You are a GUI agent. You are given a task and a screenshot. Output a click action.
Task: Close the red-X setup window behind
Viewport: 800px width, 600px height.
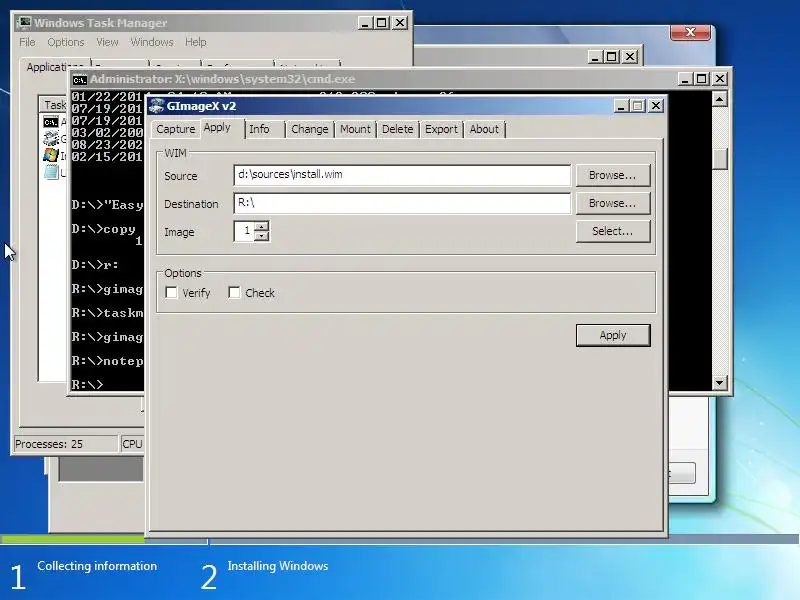pyautogui.click(x=690, y=32)
